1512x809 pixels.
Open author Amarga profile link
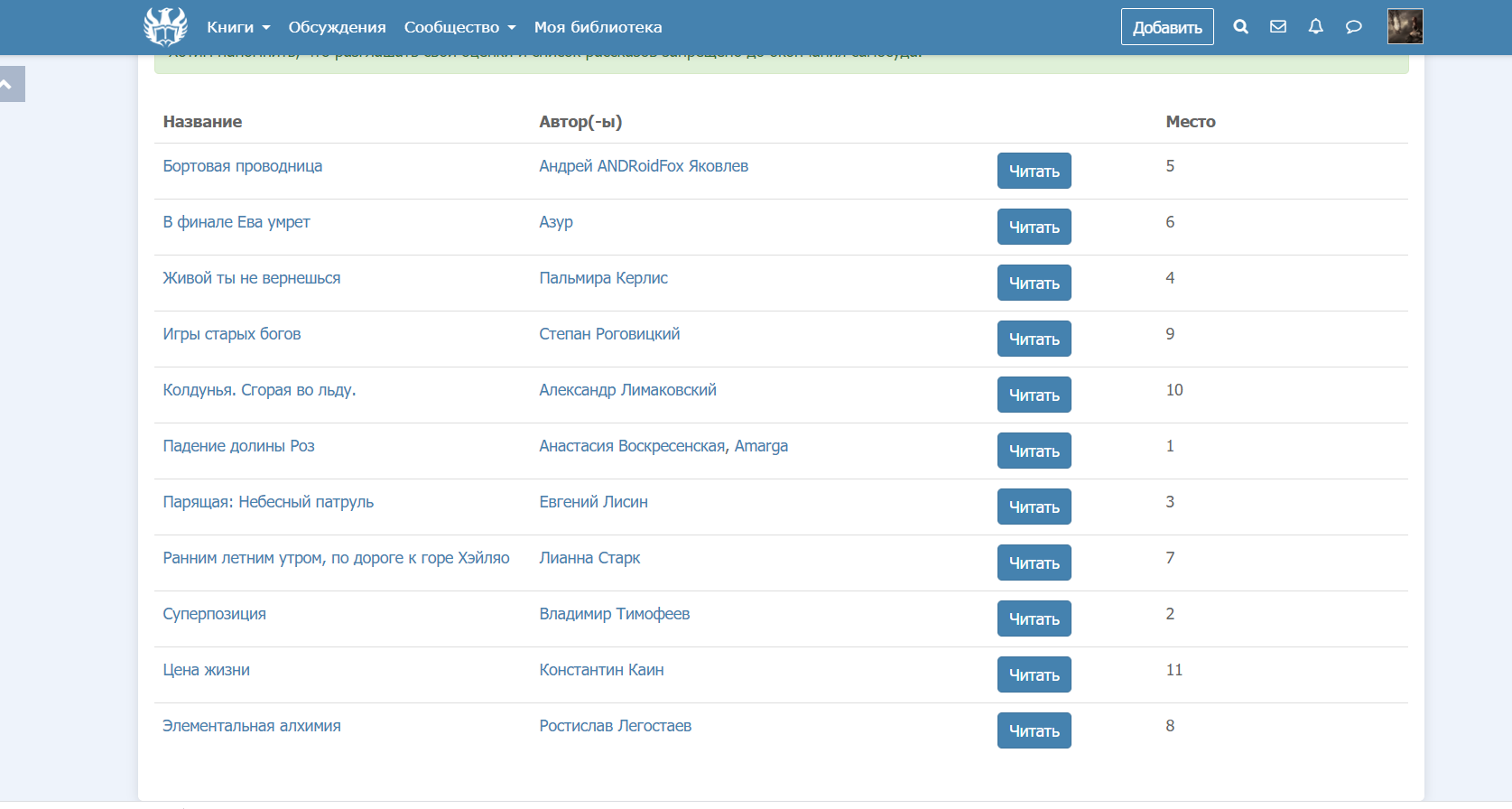[x=761, y=446]
